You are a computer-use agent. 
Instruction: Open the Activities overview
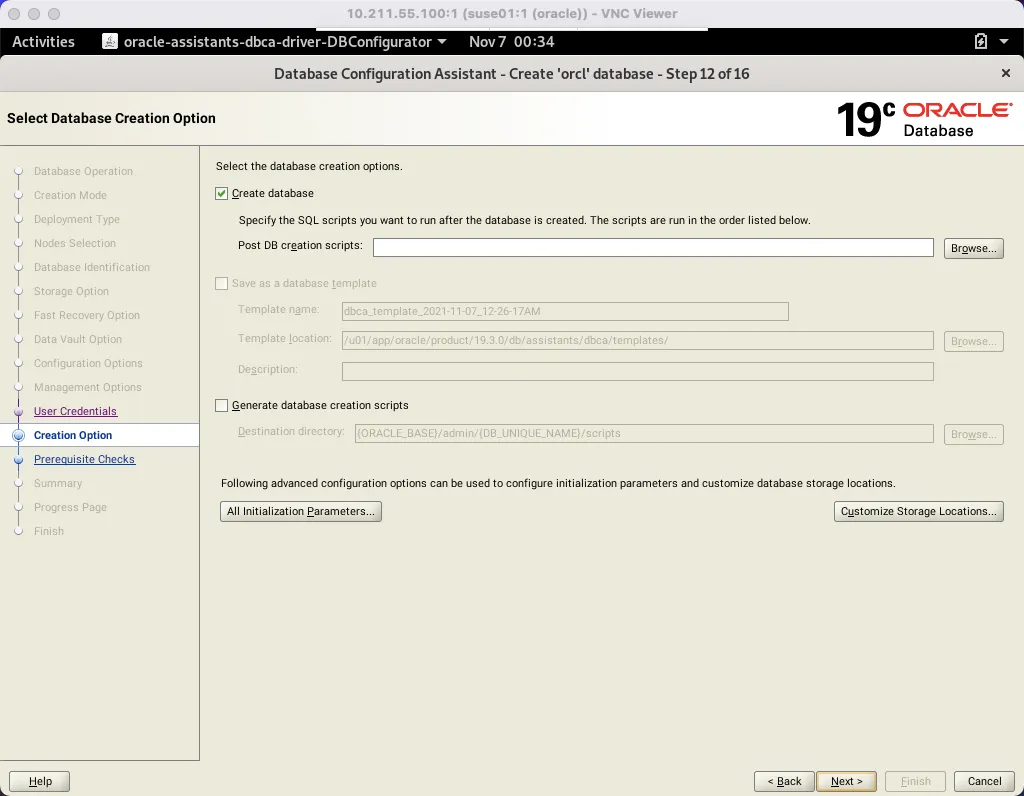(x=43, y=42)
